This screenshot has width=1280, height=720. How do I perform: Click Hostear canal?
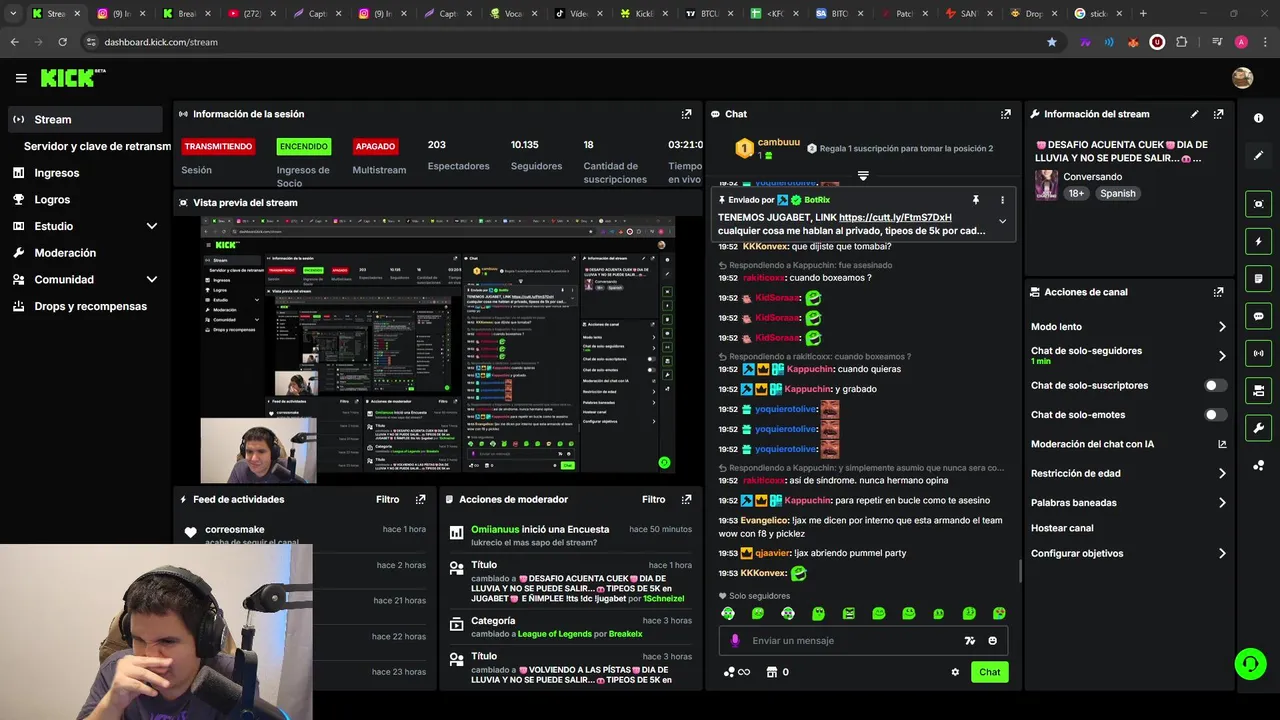1062,528
